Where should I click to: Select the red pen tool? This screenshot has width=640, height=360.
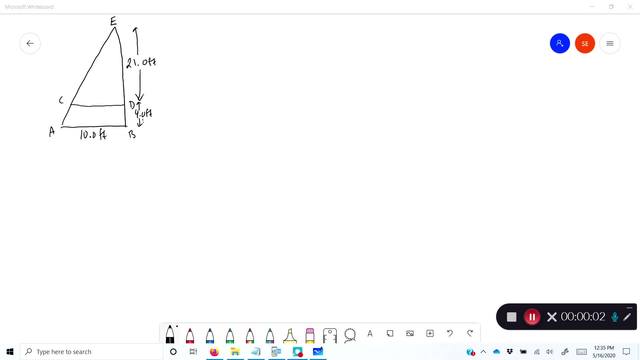[190, 335]
